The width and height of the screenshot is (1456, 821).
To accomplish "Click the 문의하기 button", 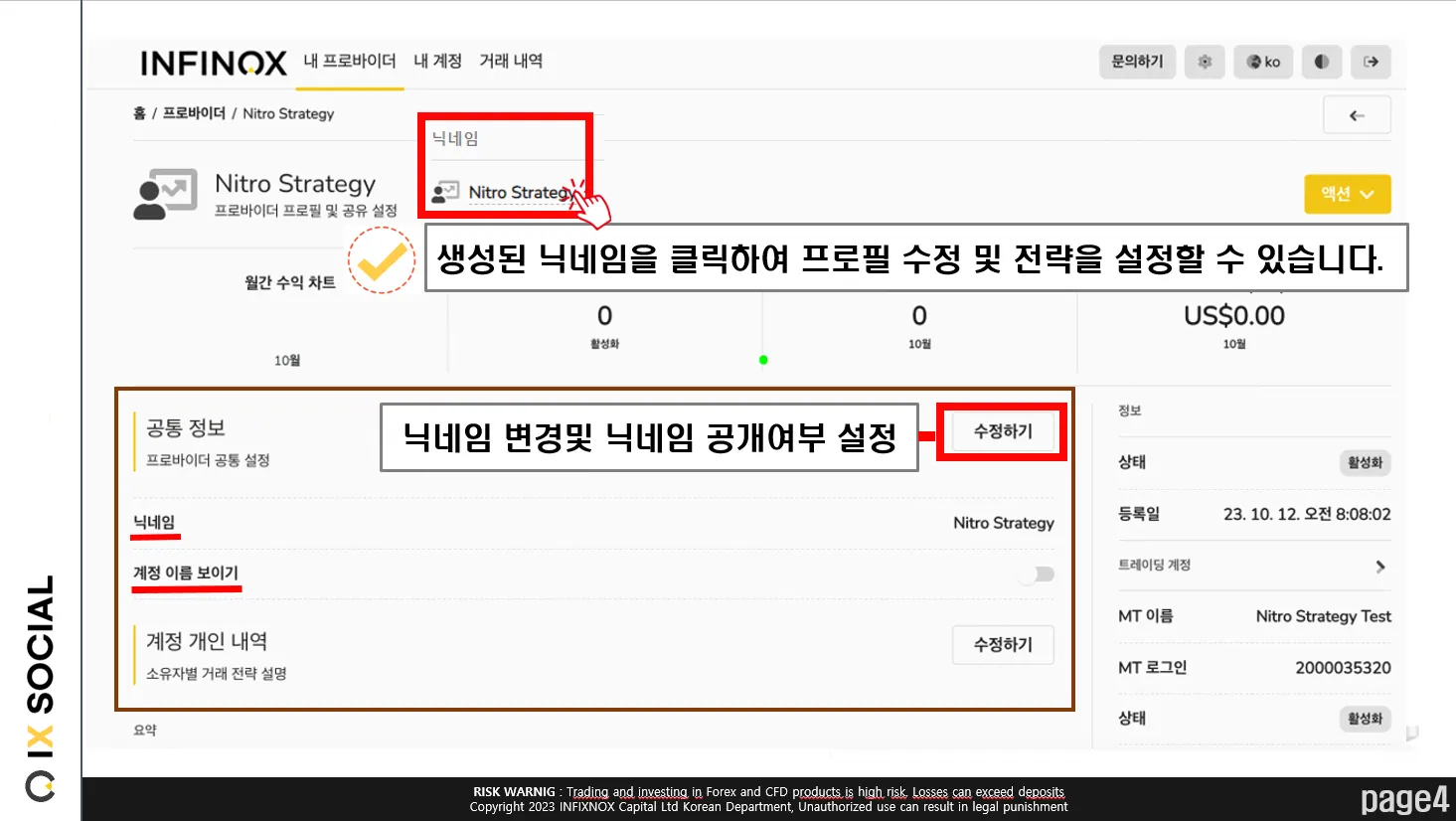I will [1137, 62].
